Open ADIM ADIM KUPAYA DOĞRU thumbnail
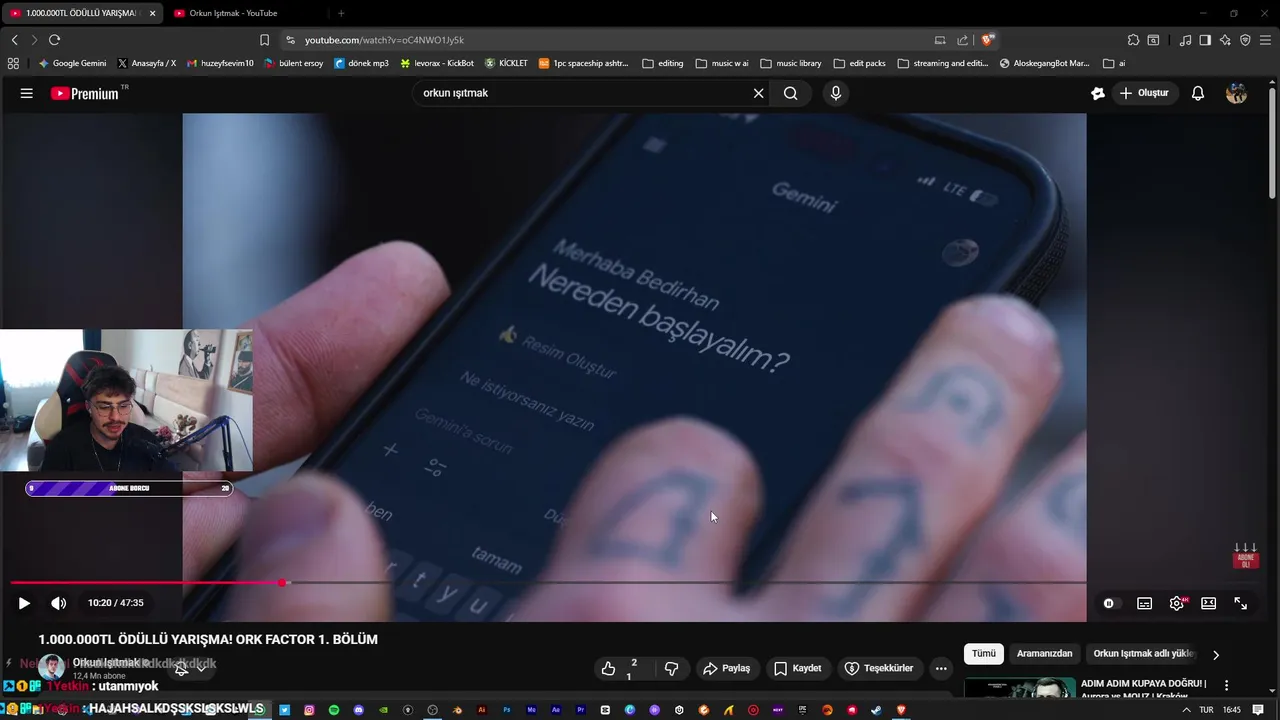1280x720 pixels. 1018,689
